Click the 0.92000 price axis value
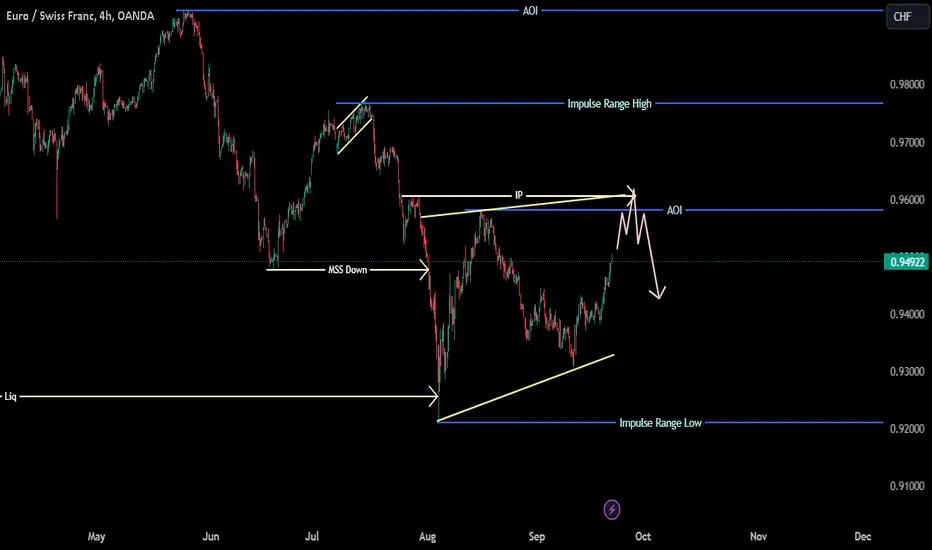The image size is (932, 550). click(x=907, y=428)
